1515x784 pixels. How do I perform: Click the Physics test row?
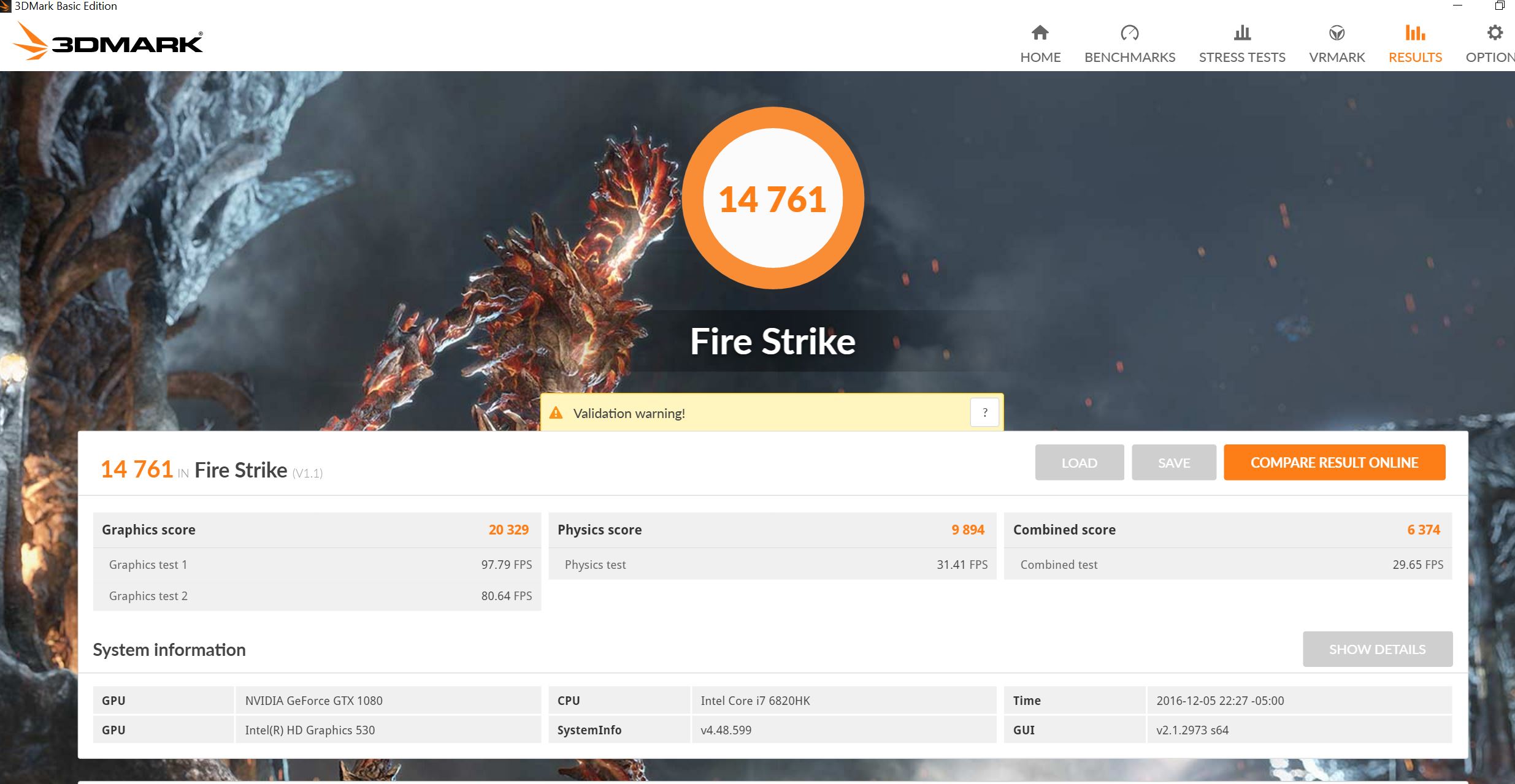(773, 565)
